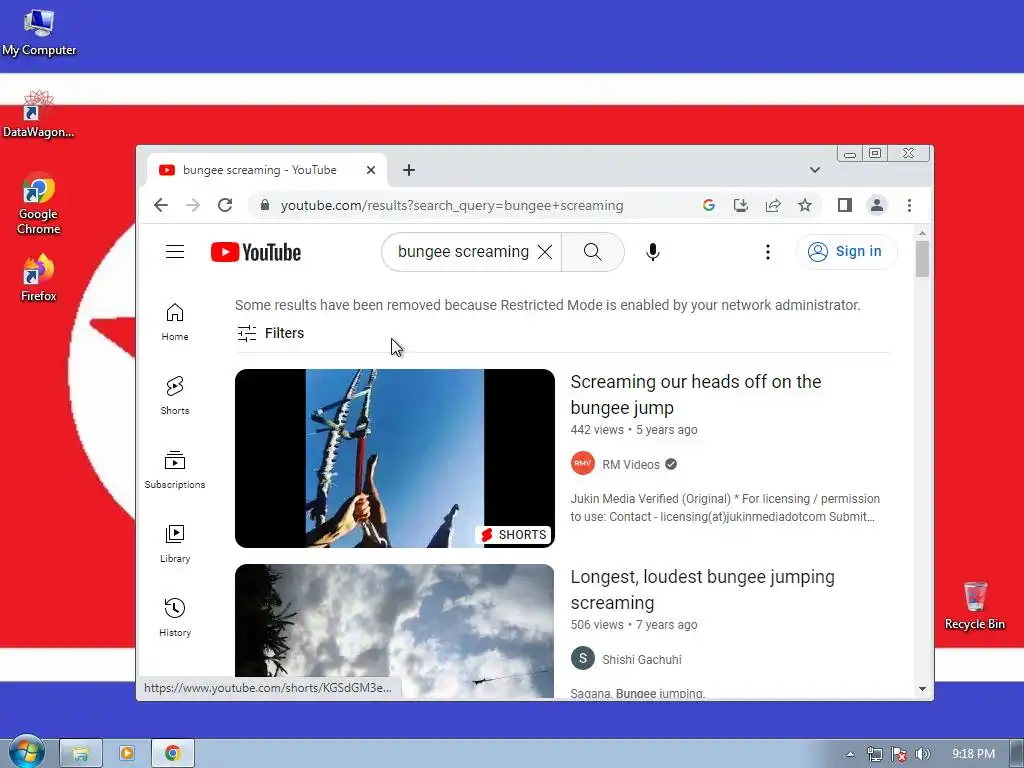
Task: Toggle the Chrome side panel
Action: click(x=844, y=205)
